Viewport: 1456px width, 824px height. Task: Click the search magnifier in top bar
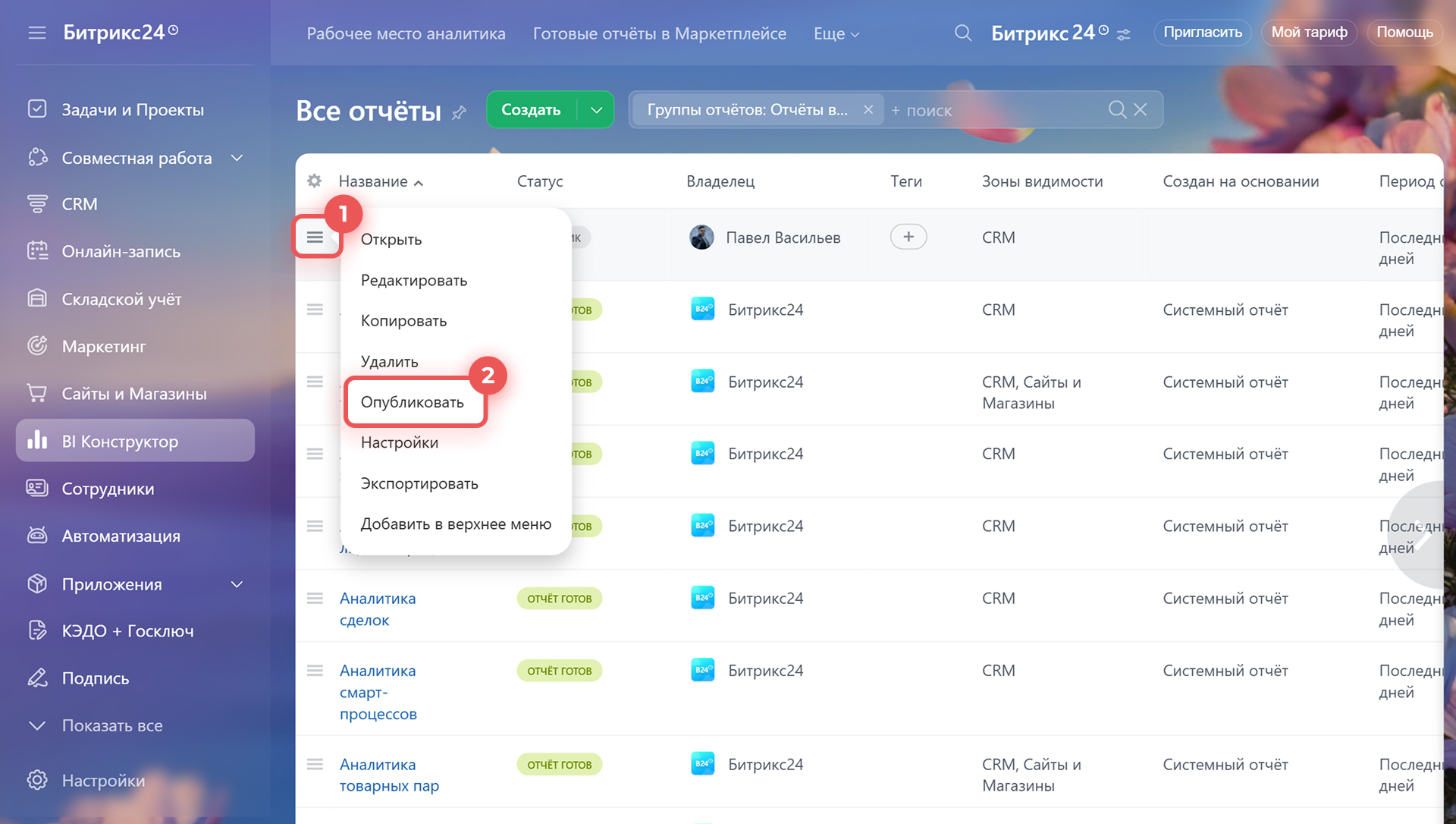tap(962, 33)
